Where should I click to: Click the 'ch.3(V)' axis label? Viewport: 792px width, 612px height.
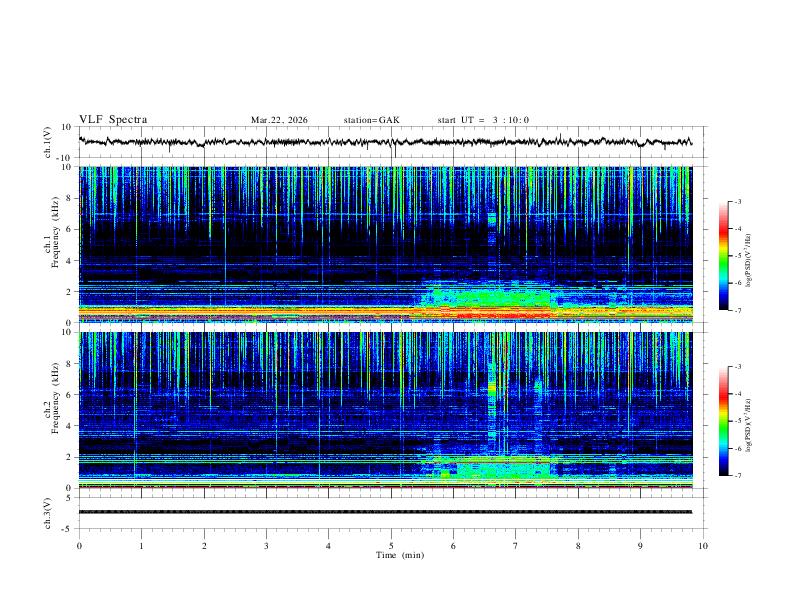tap(48, 513)
